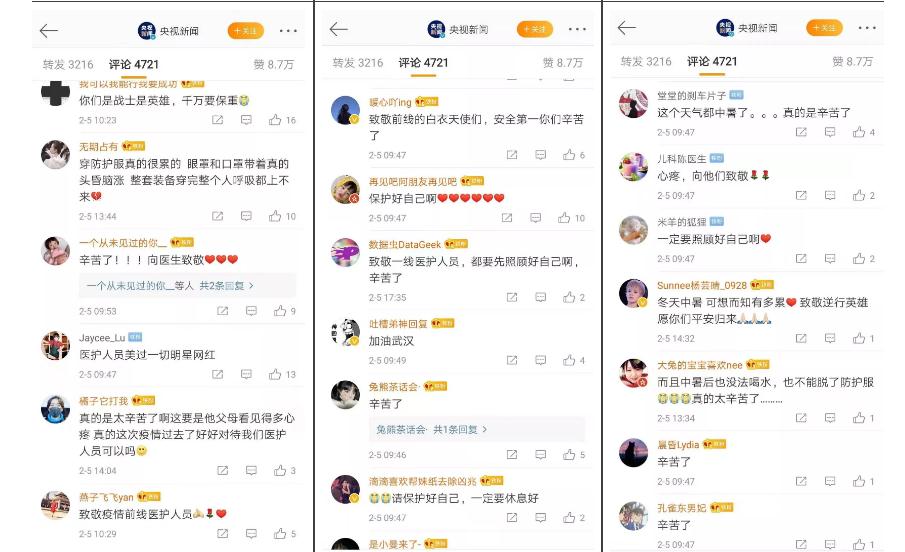The image size is (905, 552).
Task: Repost the comment by 无期占有
Action: (218, 216)
